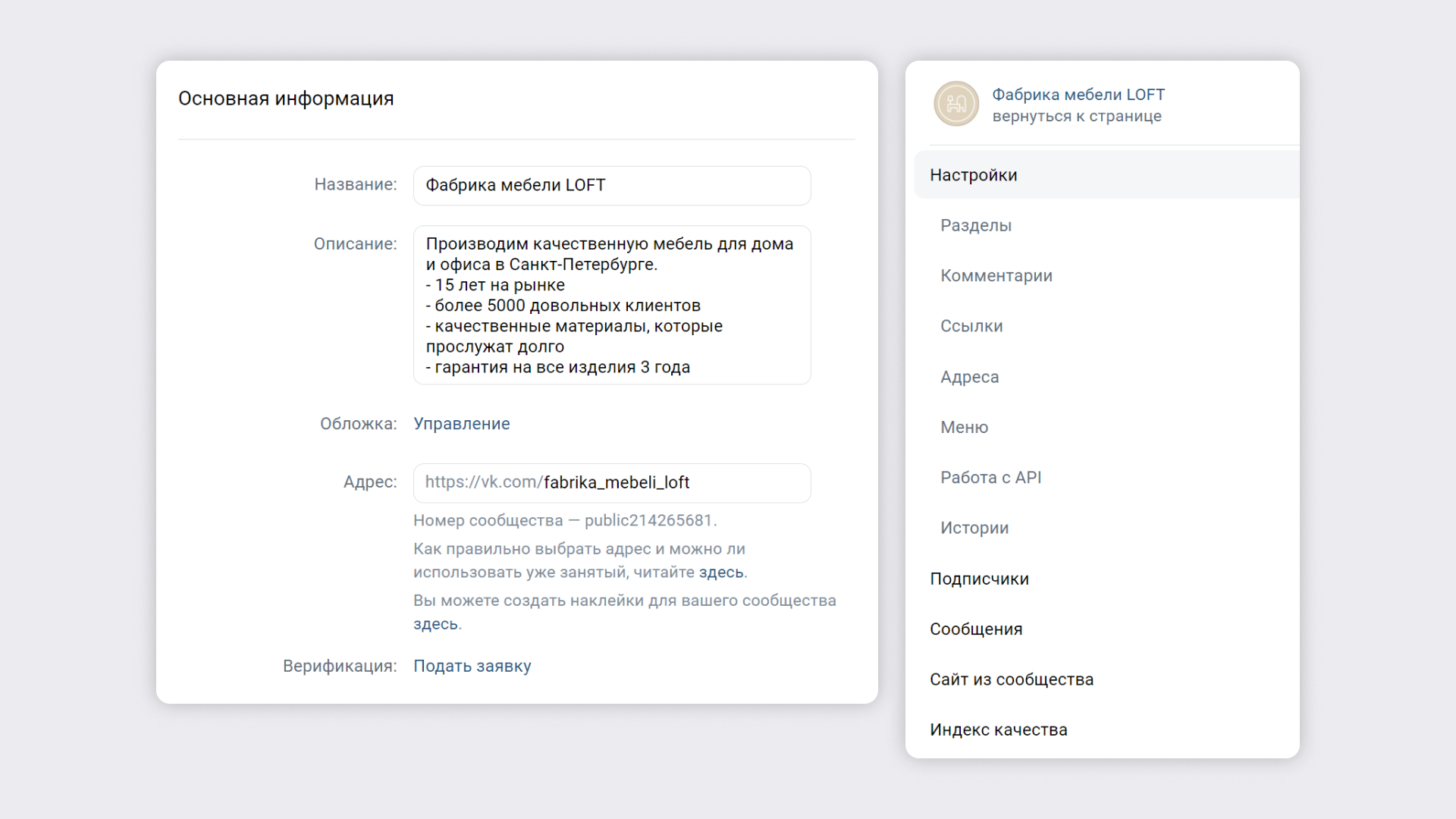Focus the Название input field

coord(612,186)
